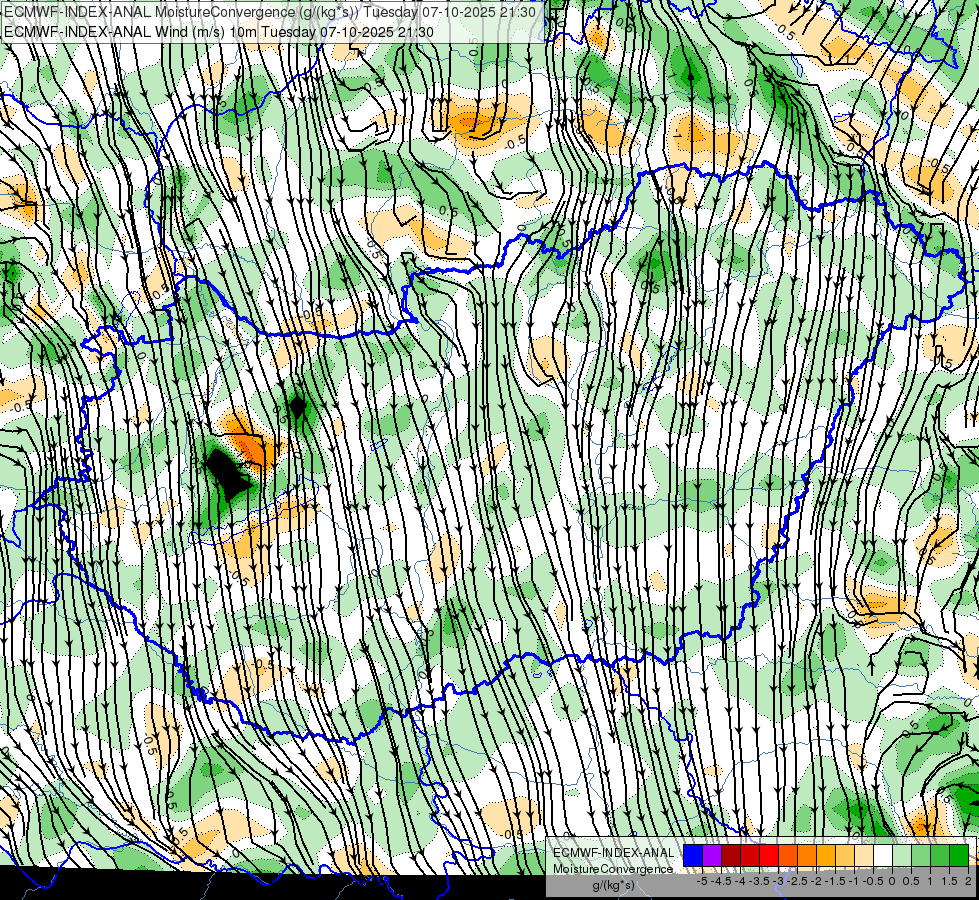Select the darkest red swatch between -4.5 and -4

731,855
